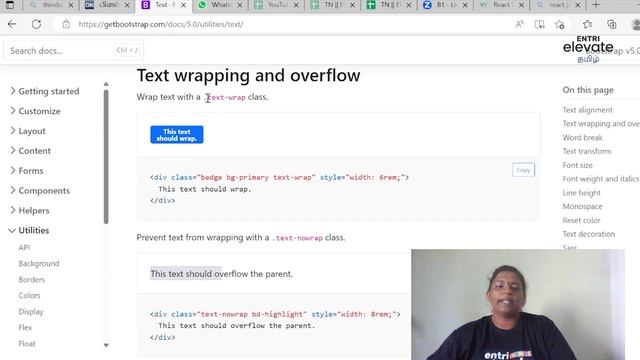This screenshot has width=640, height=360.
Task: Jump to Font weight and italics section
Action: pos(600,179)
